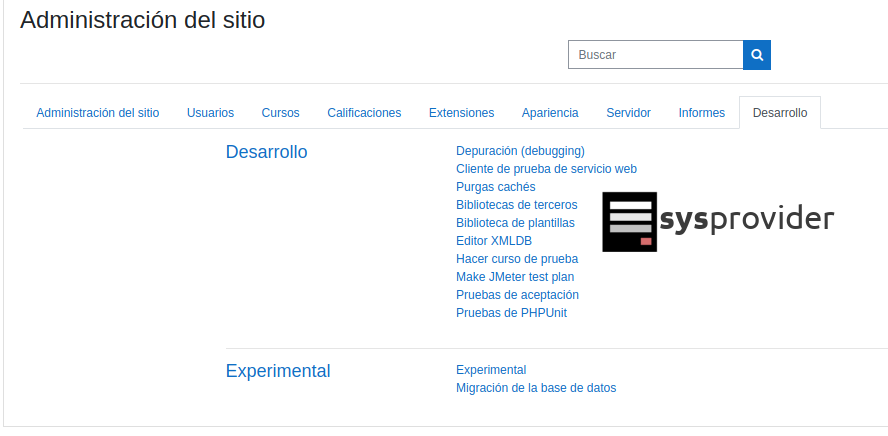888x436 pixels.
Task: Open the Editor XMLDB link
Action: tap(493, 241)
